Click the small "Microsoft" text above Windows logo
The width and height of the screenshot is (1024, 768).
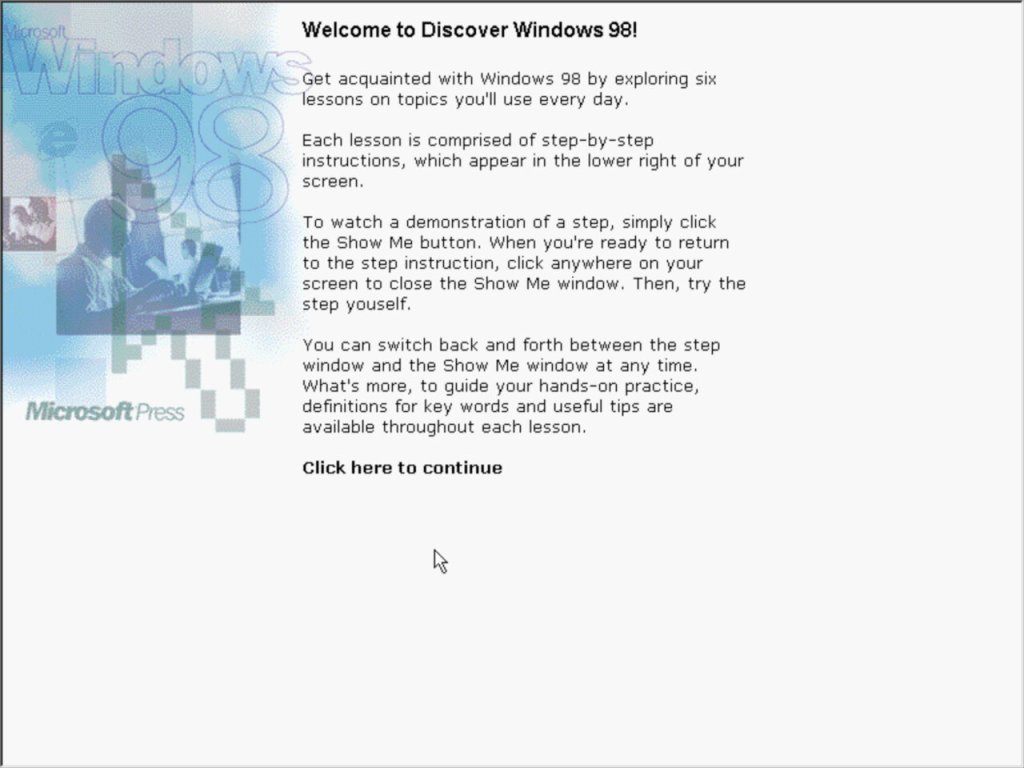(28, 32)
